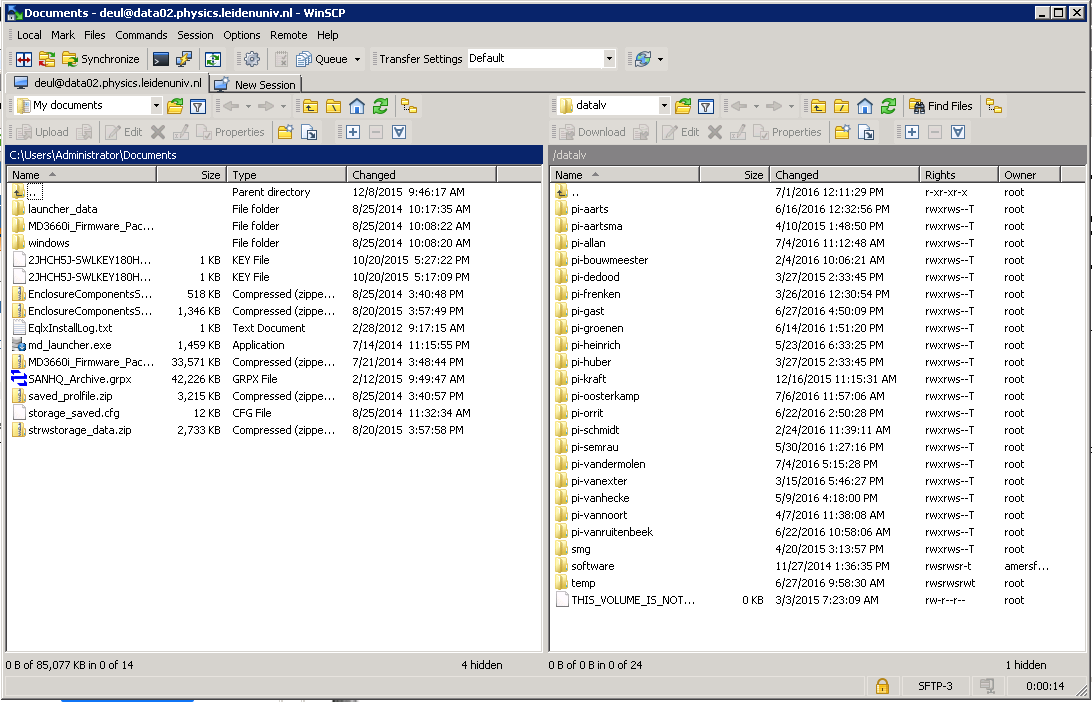Screen dimensions: 1092x702
Task: Open the Commands menu
Action: coord(141,35)
